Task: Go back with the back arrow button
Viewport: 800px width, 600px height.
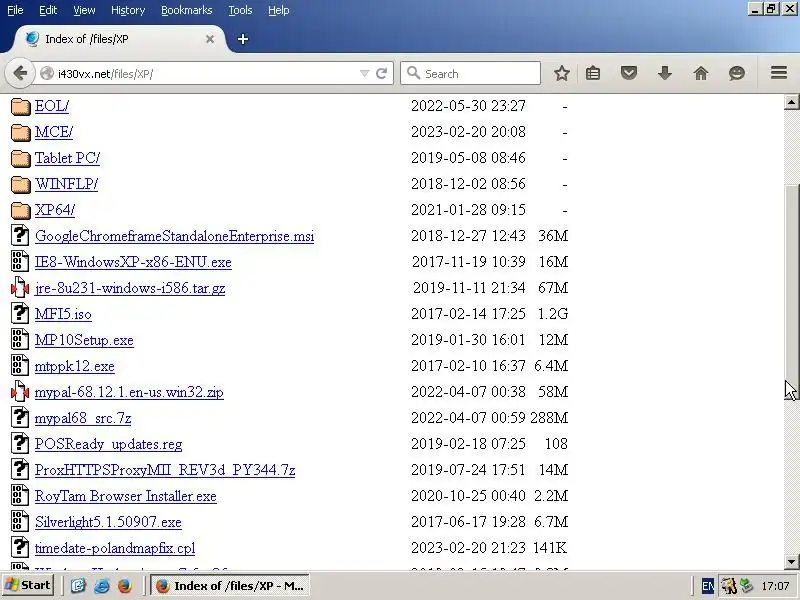Action: [x=20, y=73]
